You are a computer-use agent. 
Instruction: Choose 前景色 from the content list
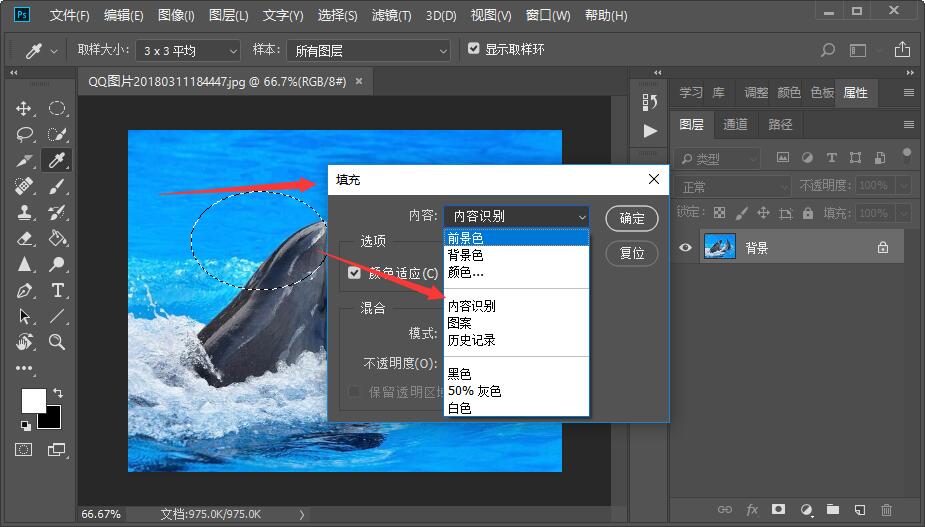516,238
